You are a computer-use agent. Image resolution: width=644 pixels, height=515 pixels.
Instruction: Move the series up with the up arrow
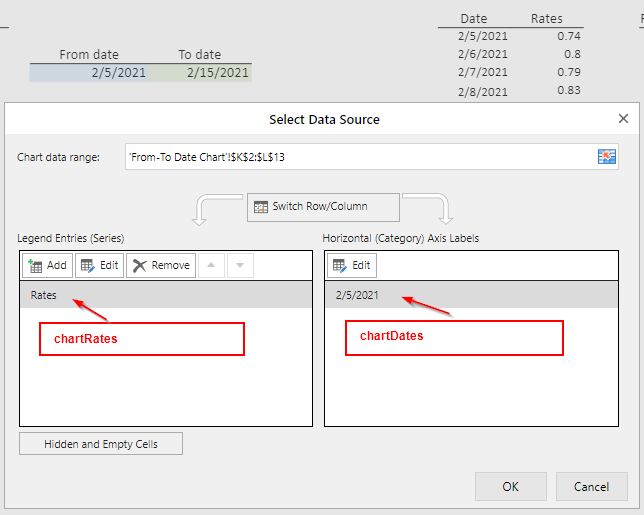pos(211,265)
